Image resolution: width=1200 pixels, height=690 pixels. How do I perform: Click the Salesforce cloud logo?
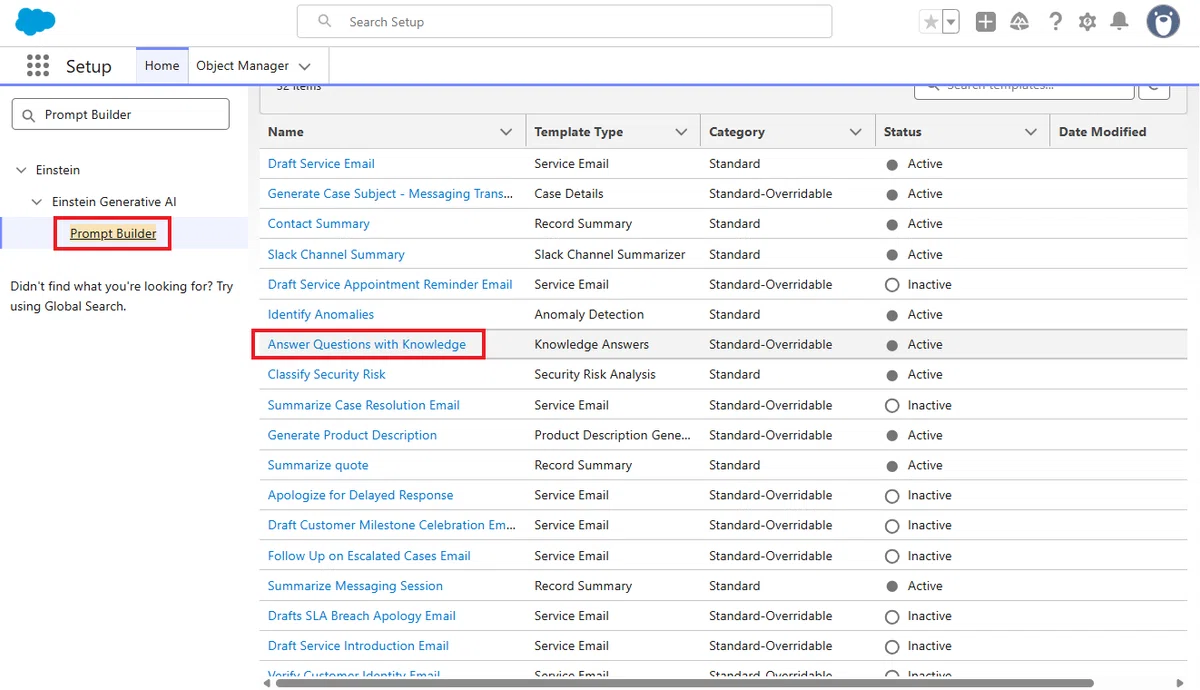coord(36,21)
